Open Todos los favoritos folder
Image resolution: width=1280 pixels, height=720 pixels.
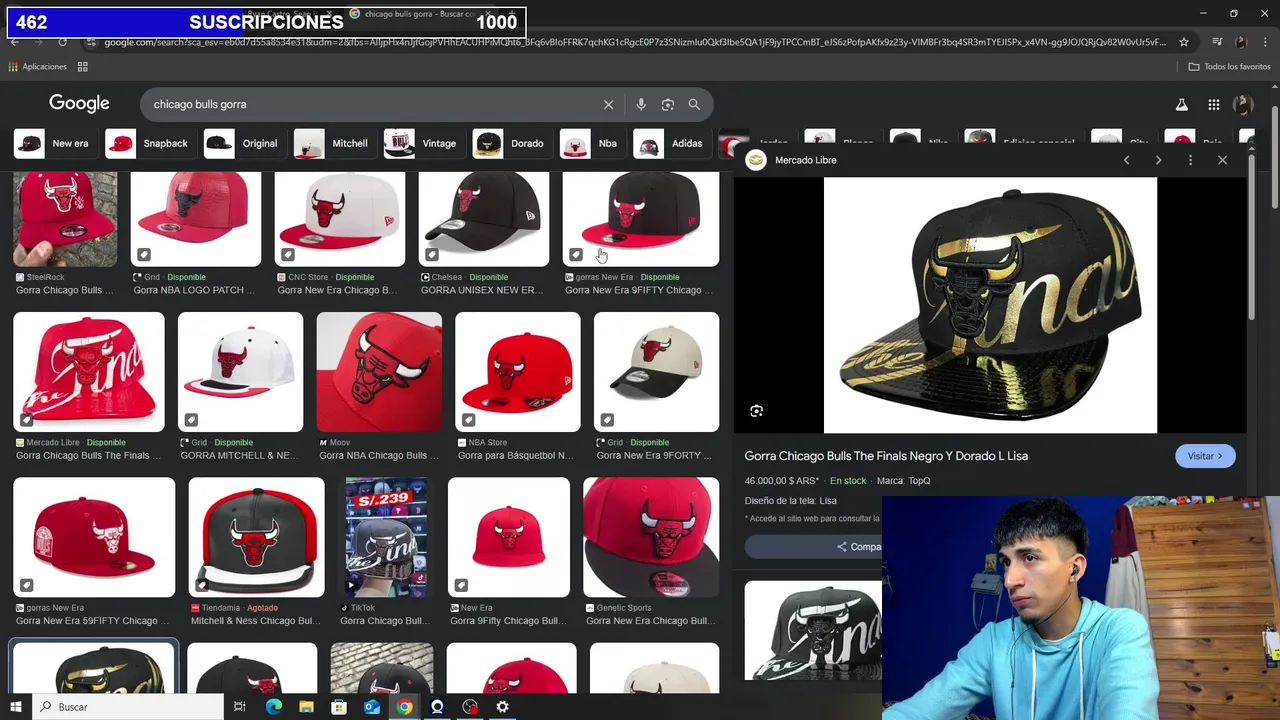pyautogui.click(x=1229, y=67)
